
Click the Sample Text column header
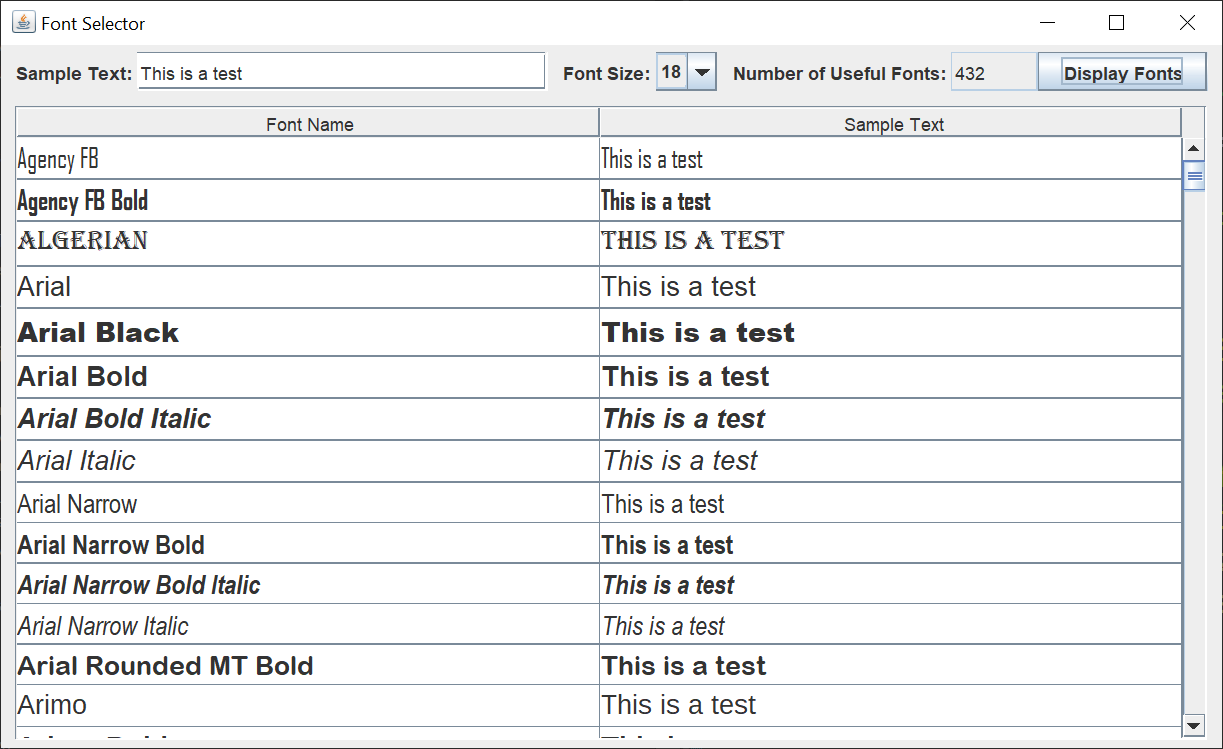click(x=893, y=124)
